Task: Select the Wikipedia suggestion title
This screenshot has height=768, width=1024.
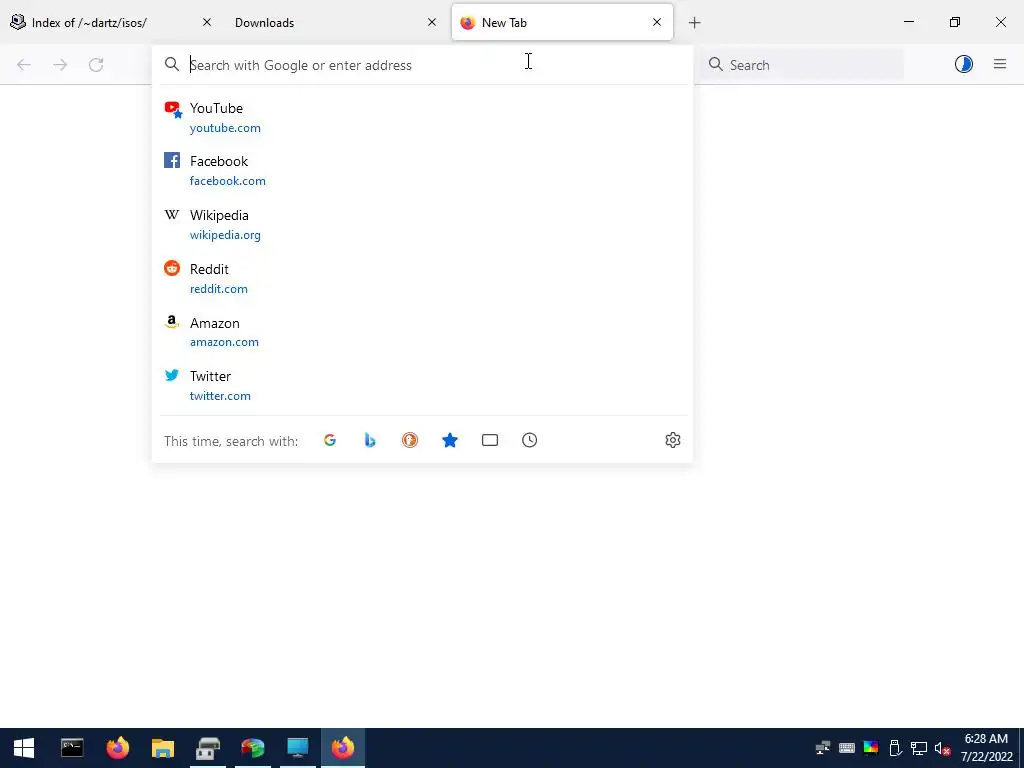Action: click(x=219, y=216)
